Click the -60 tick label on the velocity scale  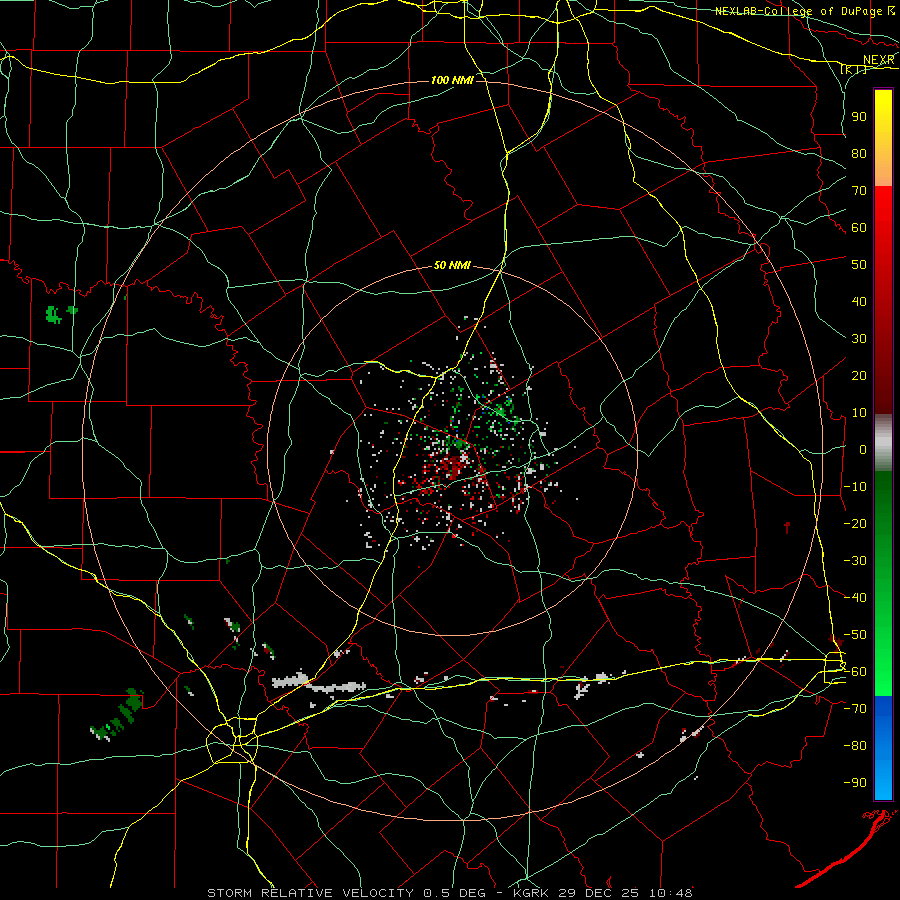(855, 672)
